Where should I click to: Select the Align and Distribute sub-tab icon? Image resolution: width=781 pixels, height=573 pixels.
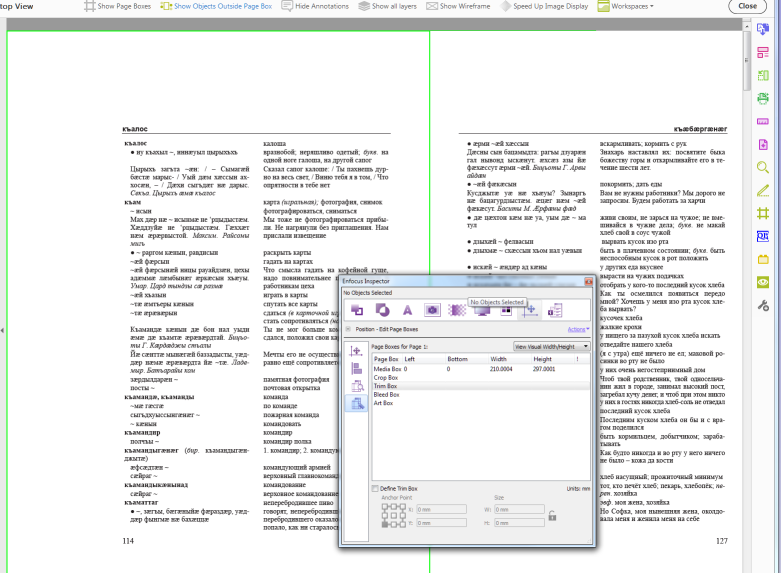356,369
